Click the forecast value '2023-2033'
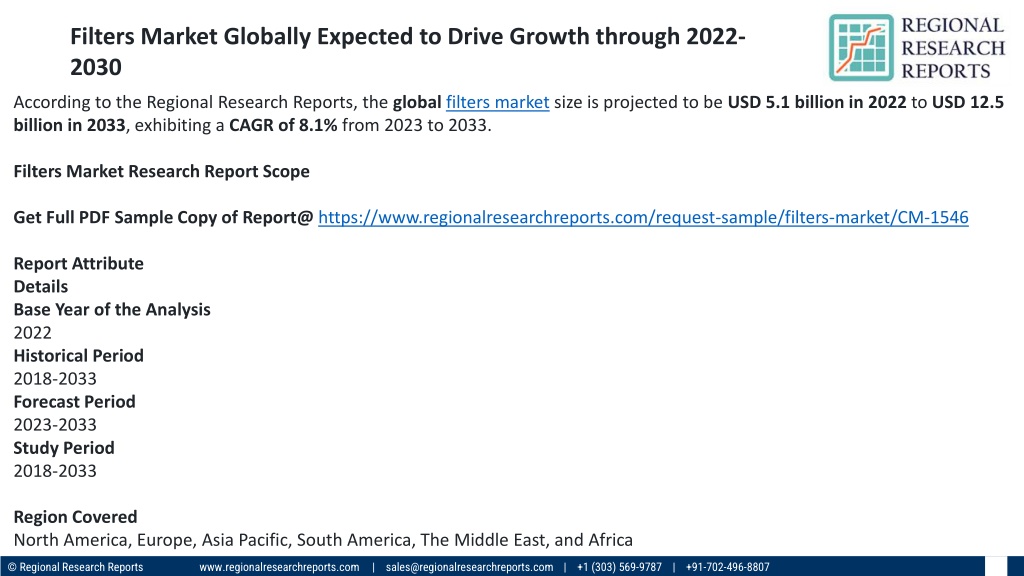The width and height of the screenshot is (1024, 576). [55, 425]
